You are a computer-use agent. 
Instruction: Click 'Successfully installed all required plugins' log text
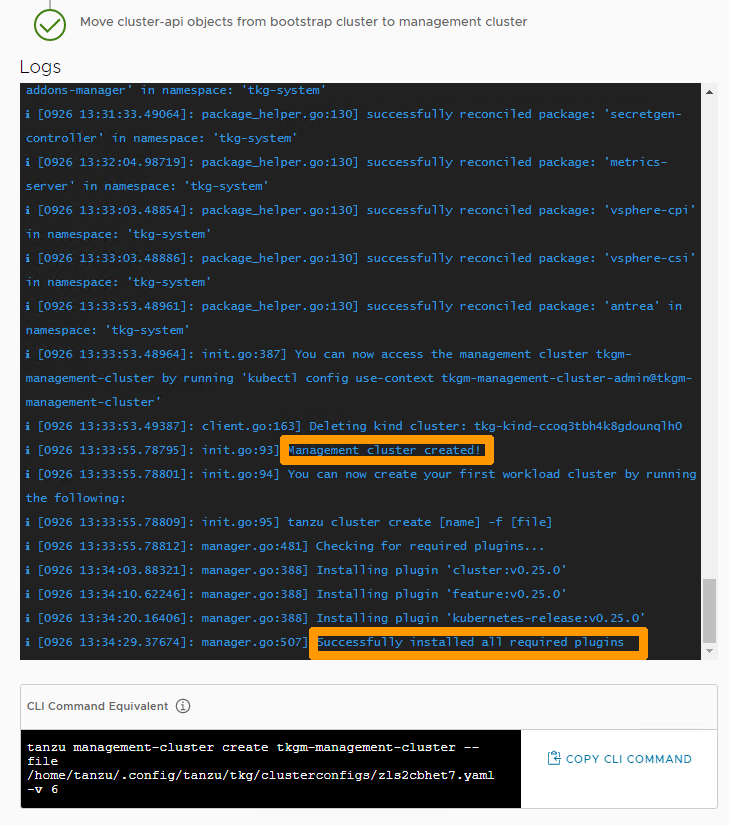coord(471,642)
